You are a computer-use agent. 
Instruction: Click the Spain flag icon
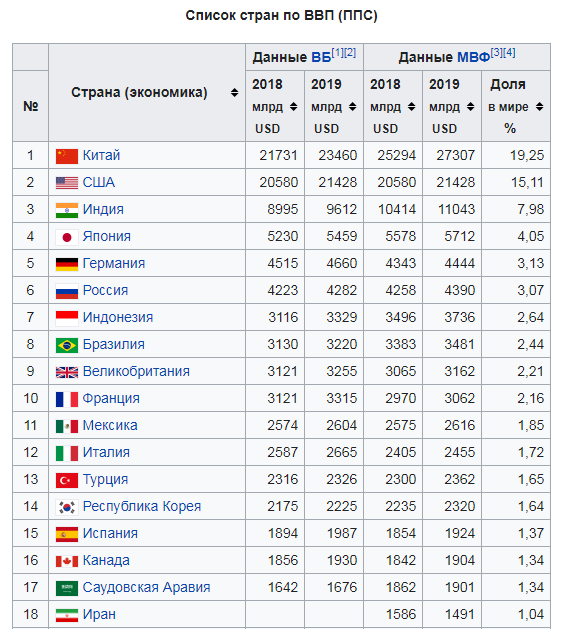coord(67,534)
